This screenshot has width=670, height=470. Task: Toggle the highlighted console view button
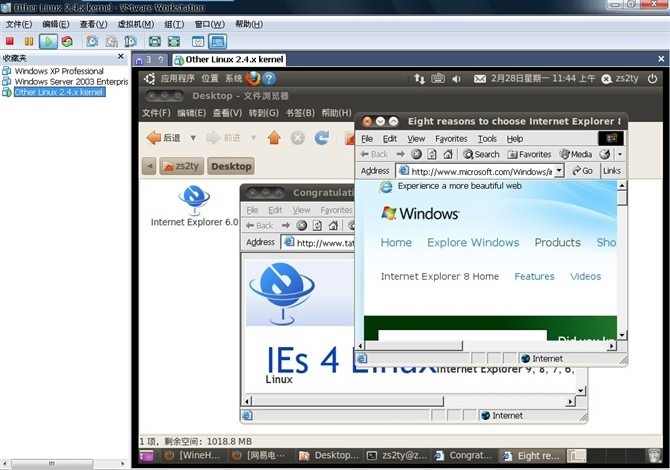pyautogui.click(x=217, y=41)
